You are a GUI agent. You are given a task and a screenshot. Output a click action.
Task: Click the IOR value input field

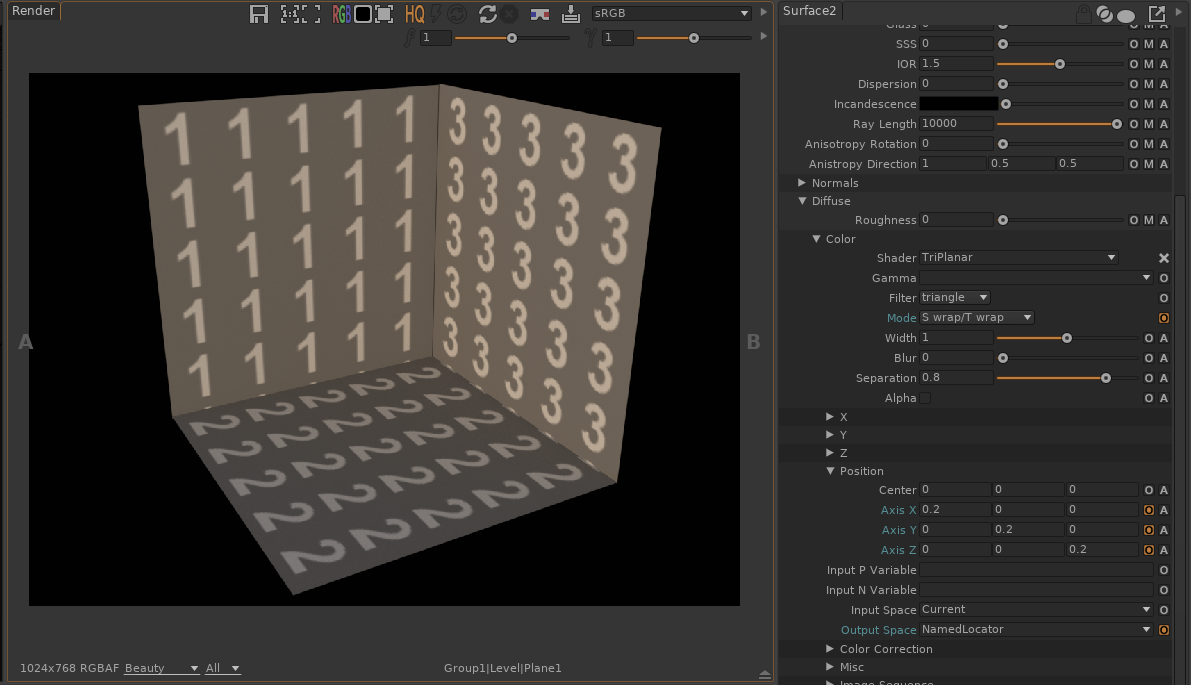point(956,64)
